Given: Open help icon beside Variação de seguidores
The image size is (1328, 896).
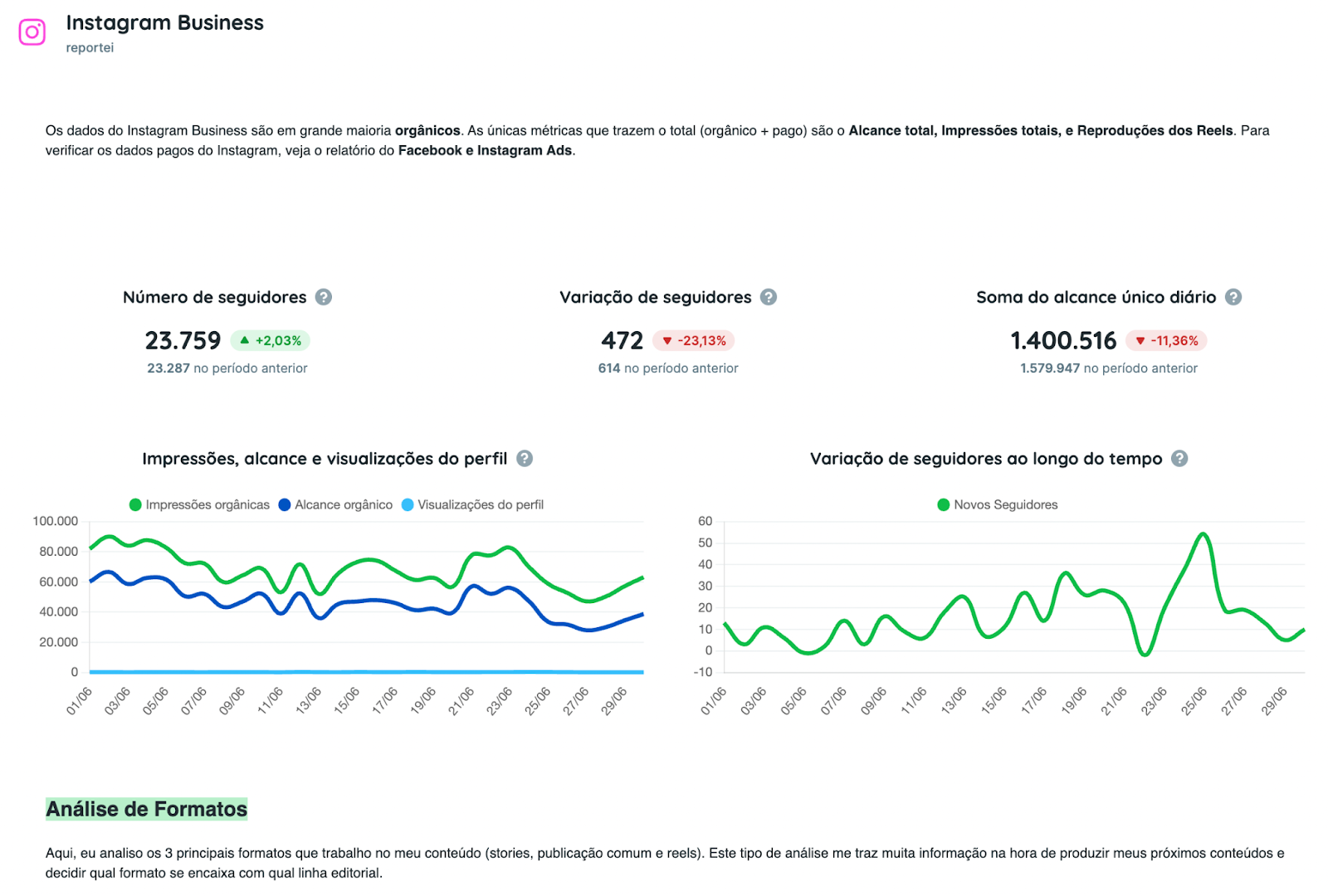Looking at the screenshot, I should (769, 297).
